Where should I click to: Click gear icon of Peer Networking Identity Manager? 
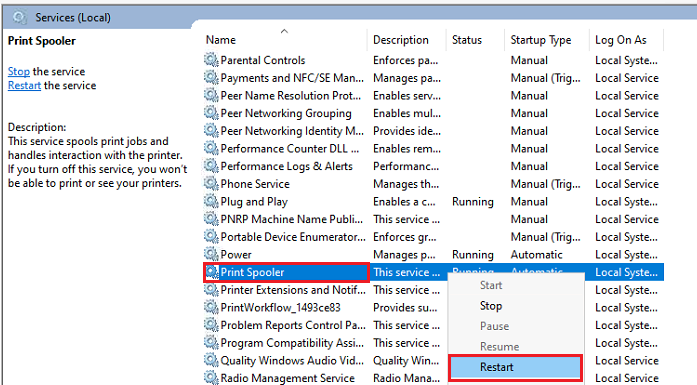(x=211, y=131)
